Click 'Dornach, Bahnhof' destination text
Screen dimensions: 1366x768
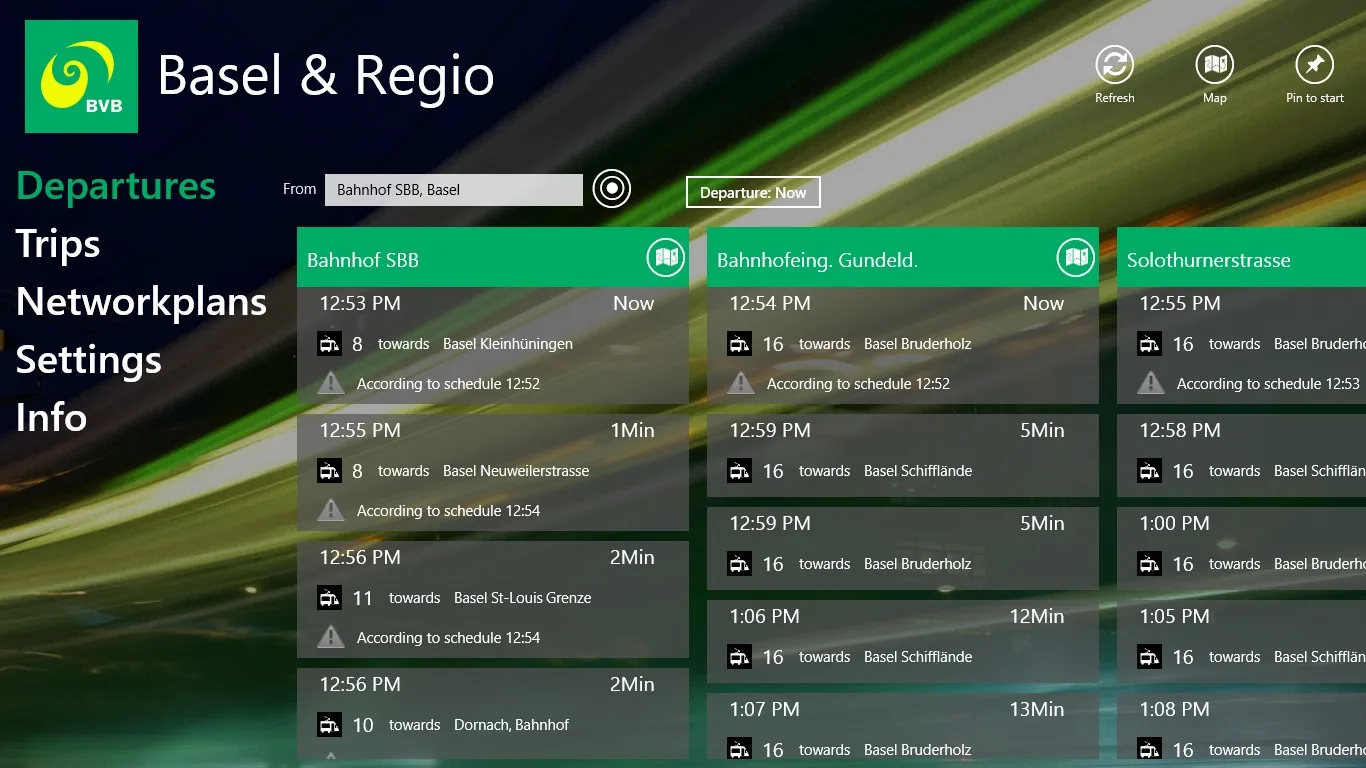pyautogui.click(x=511, y=725)
